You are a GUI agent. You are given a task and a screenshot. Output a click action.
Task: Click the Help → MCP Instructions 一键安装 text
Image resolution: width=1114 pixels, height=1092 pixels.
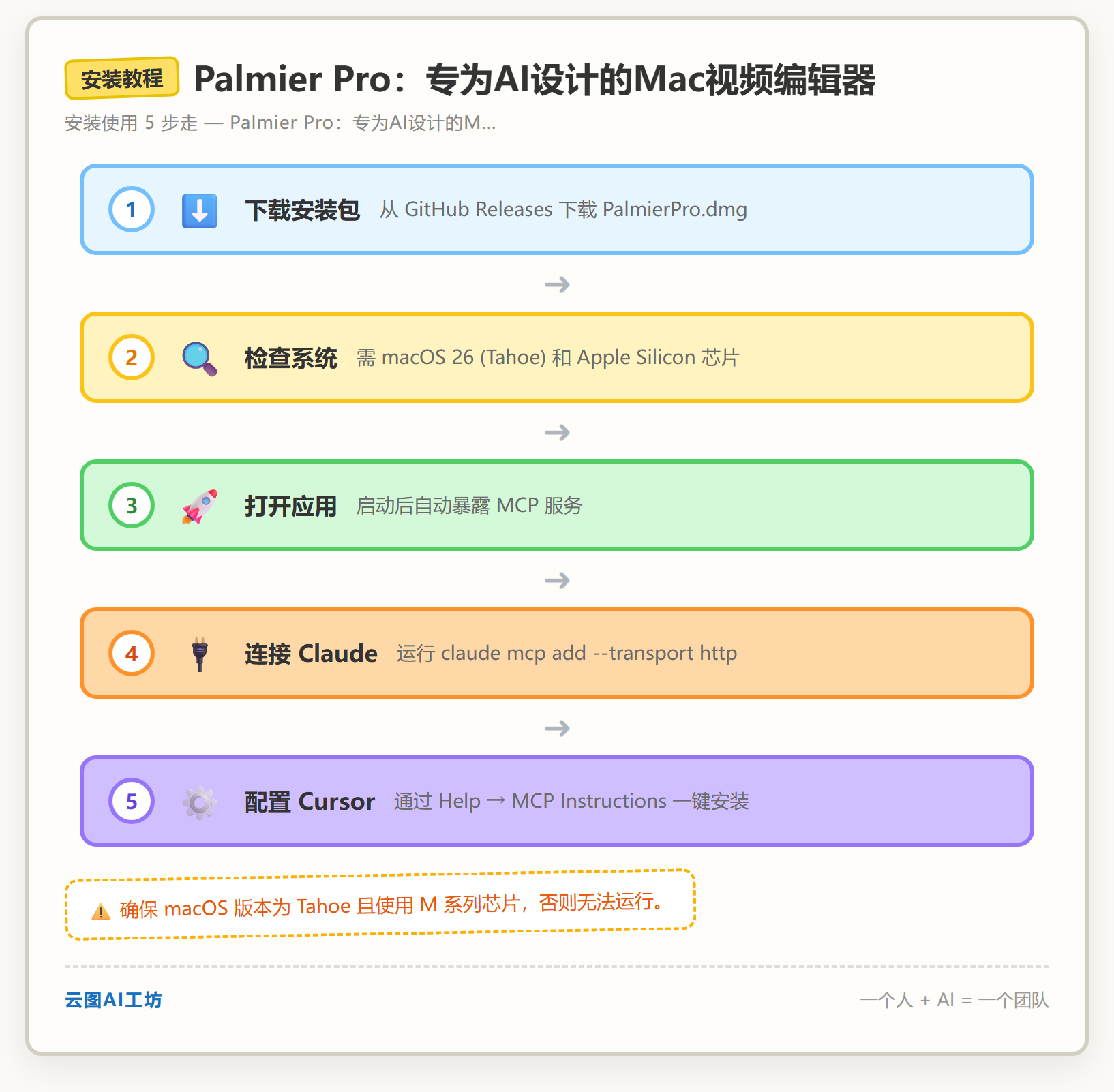point(571,801)
